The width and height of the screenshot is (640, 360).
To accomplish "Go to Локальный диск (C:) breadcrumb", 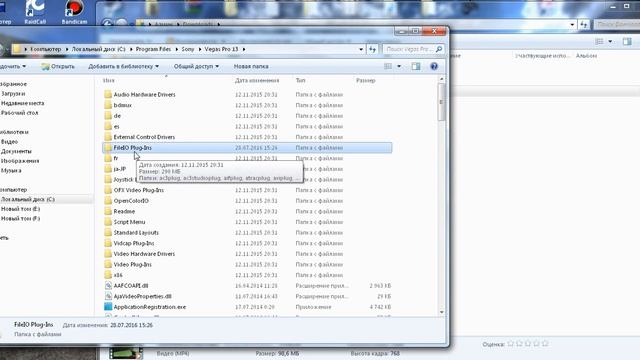I will pyautogui.click(x=98, y=49).
